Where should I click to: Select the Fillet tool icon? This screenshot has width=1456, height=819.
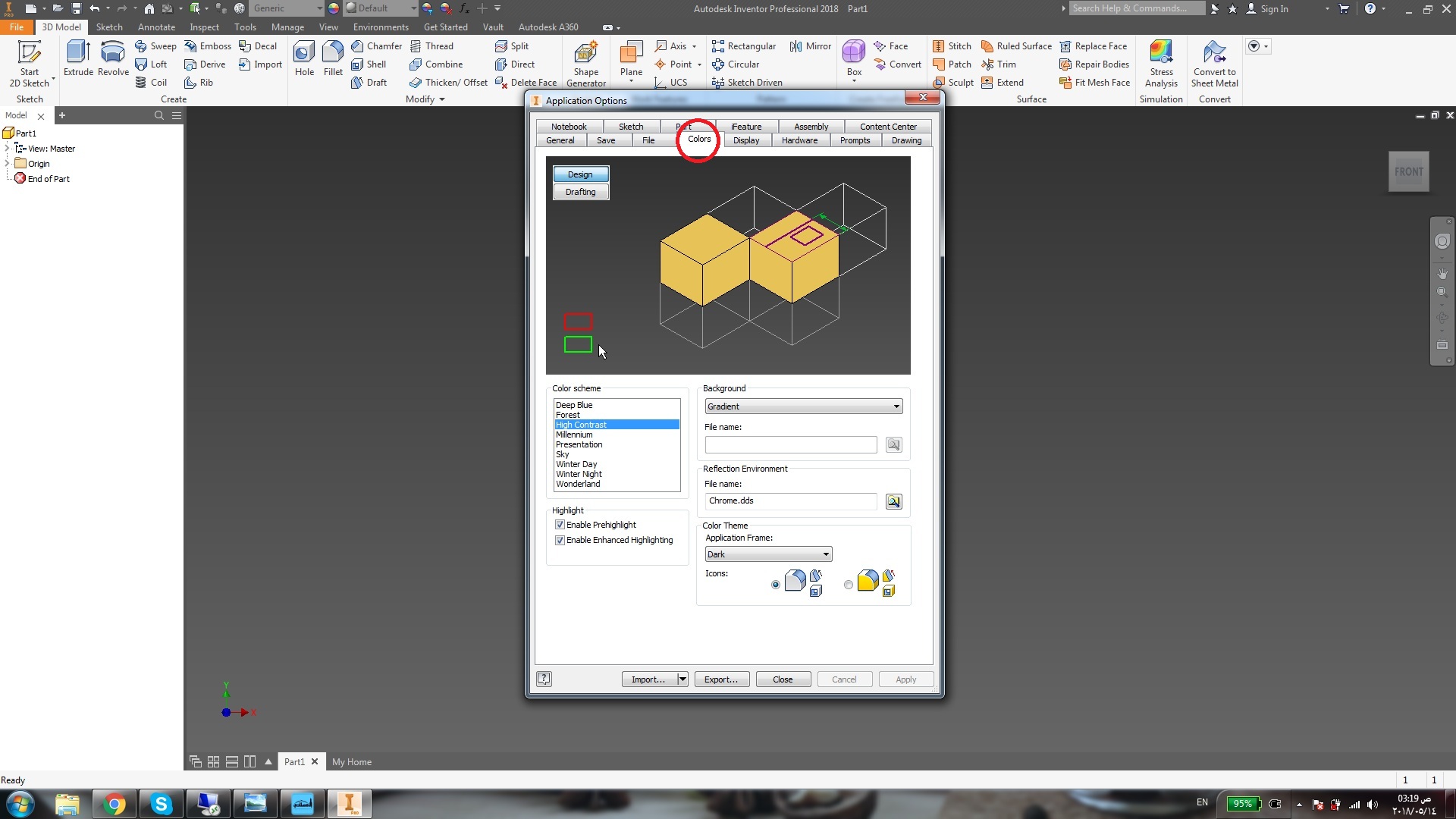click(x=333, y=53)
